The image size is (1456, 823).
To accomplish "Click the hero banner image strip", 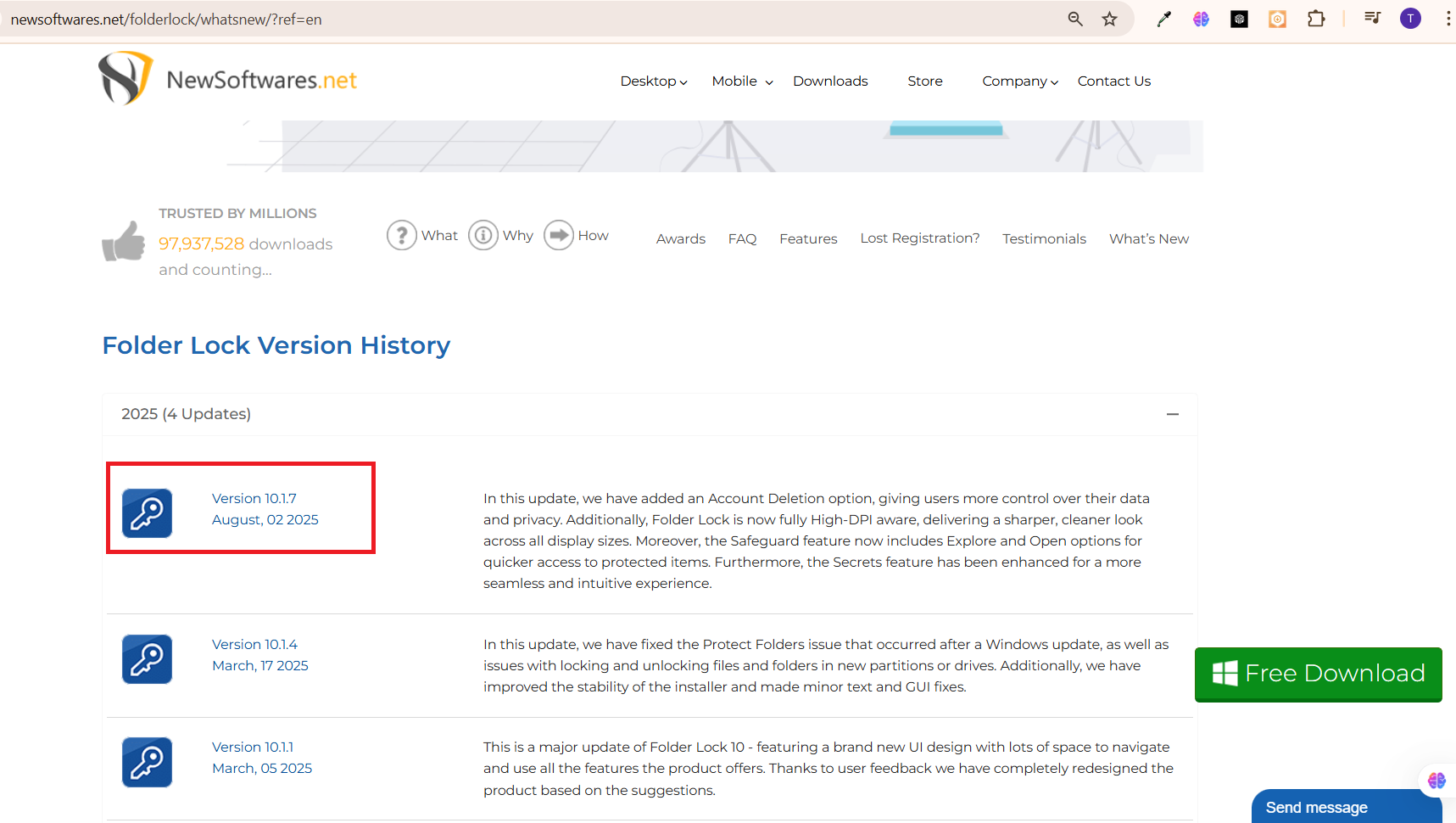I will [x=715, y=146].
